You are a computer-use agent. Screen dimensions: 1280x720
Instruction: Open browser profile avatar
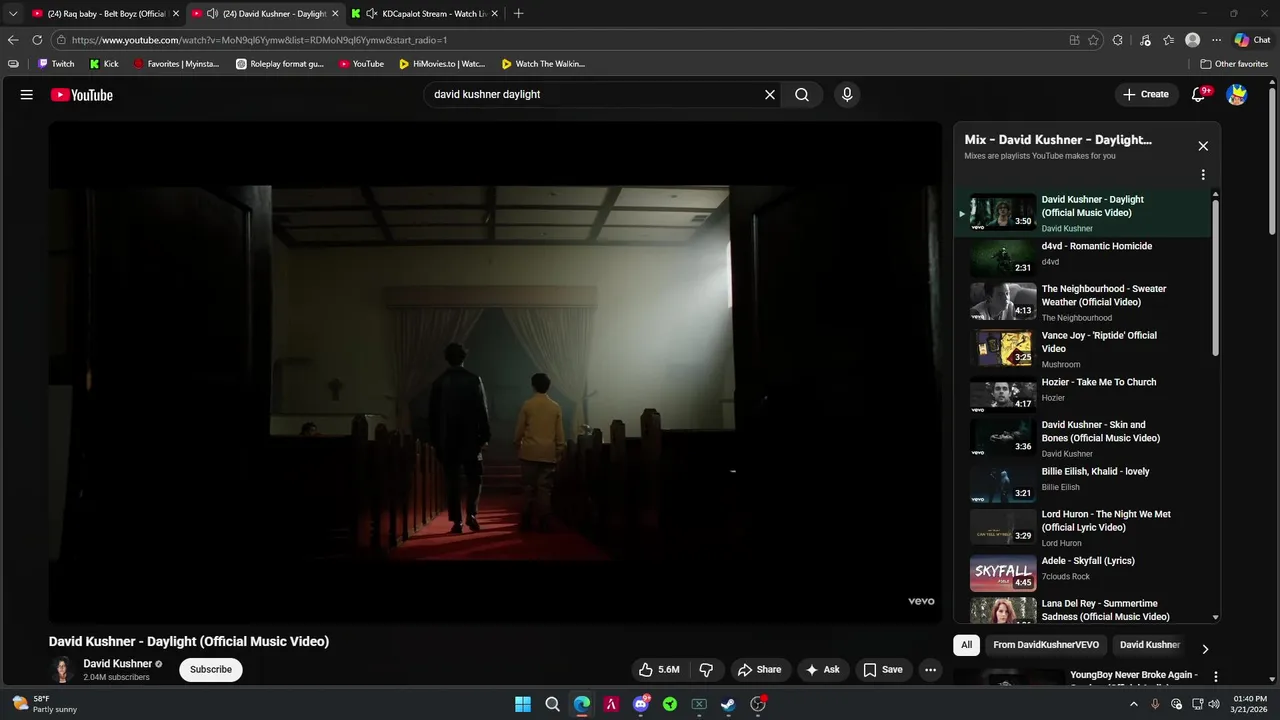[x=1192, y=40]
